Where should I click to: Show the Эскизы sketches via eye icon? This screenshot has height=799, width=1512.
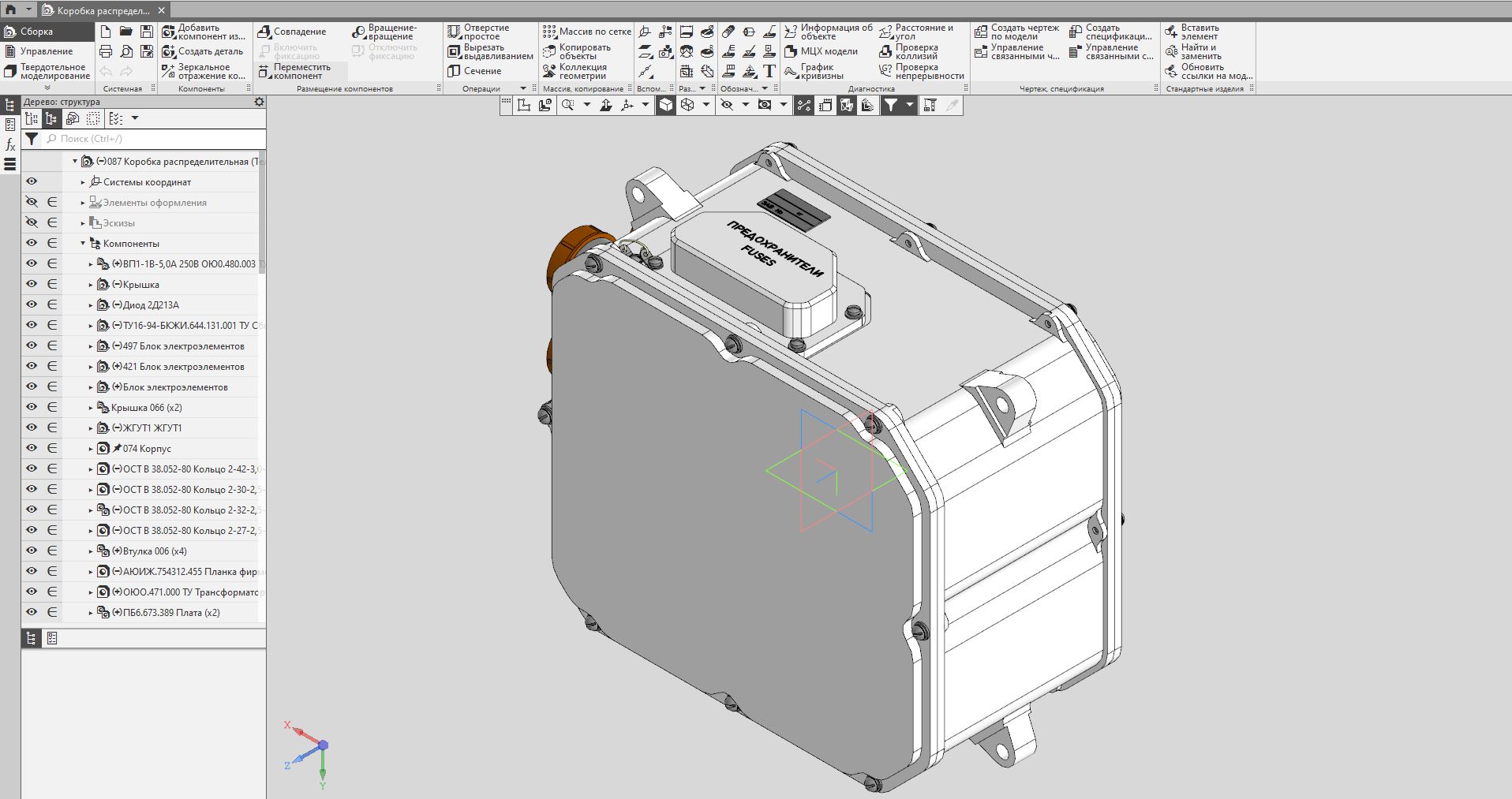(x=32, y=222)
